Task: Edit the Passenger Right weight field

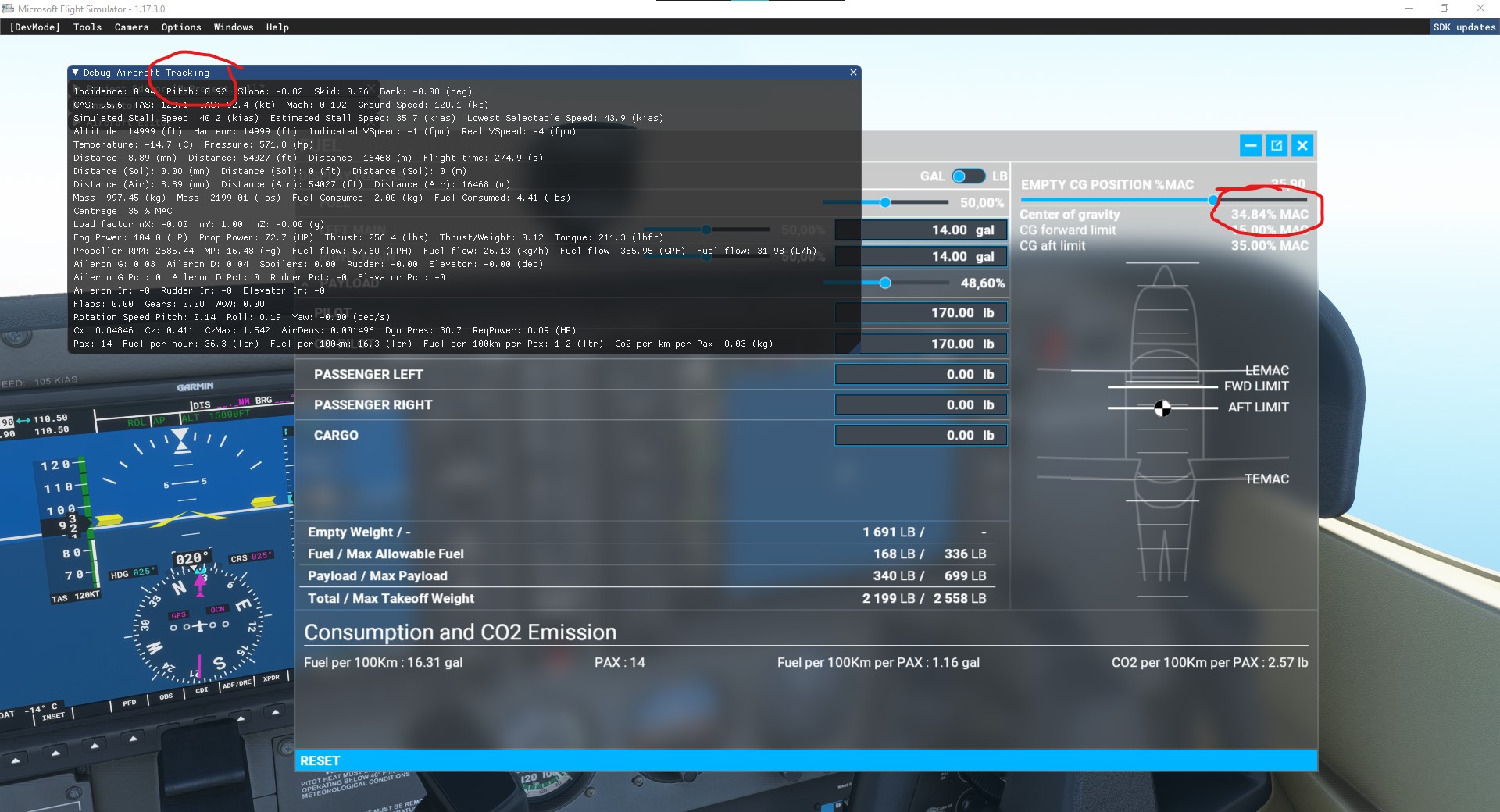Action: 921,404
